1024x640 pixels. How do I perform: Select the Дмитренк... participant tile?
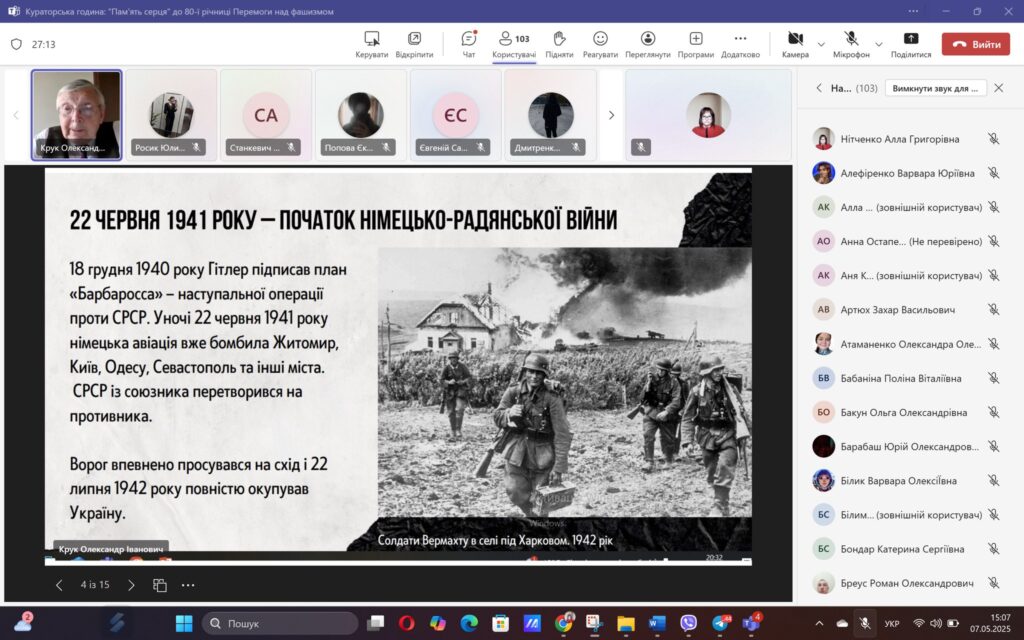pyautogui.click(x=551, y=115)
